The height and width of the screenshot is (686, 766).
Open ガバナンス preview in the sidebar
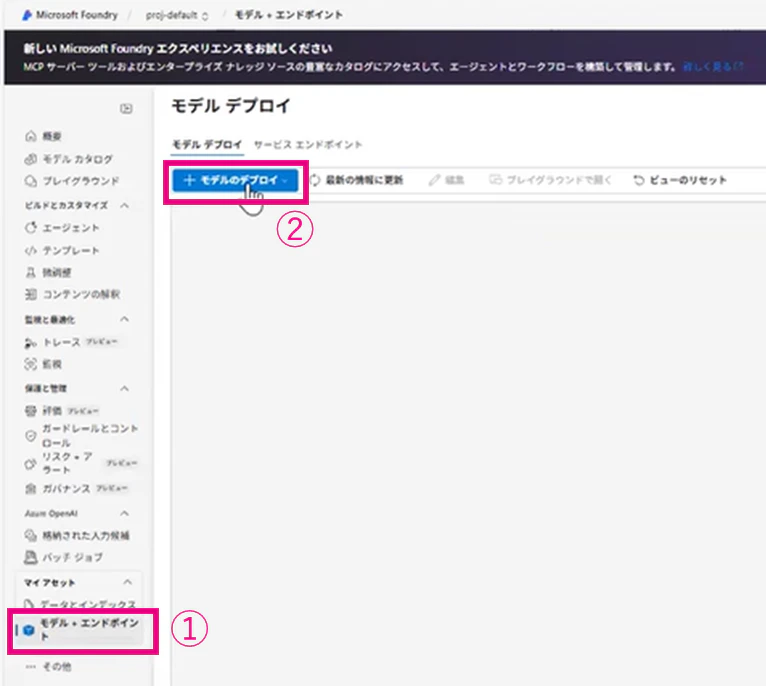coord(76,488)
